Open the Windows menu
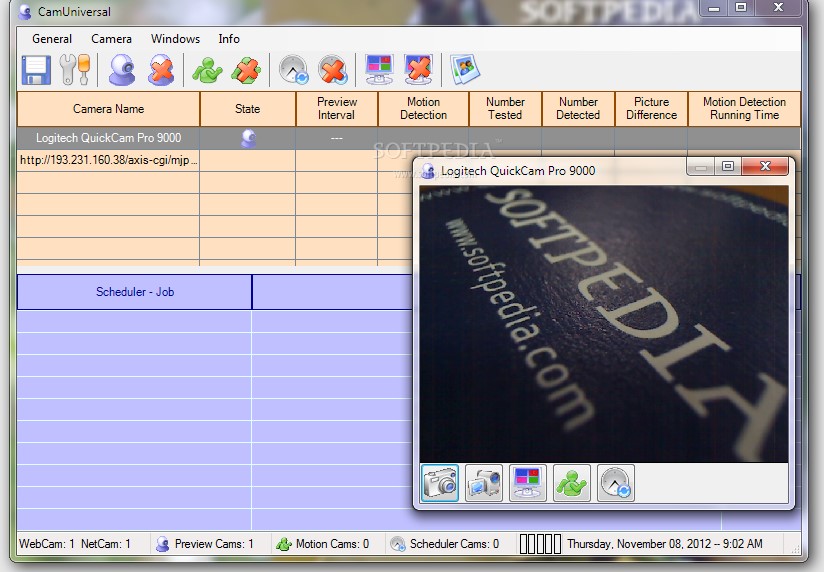Viewport: 824px width, 572px height. click(176, 39)
